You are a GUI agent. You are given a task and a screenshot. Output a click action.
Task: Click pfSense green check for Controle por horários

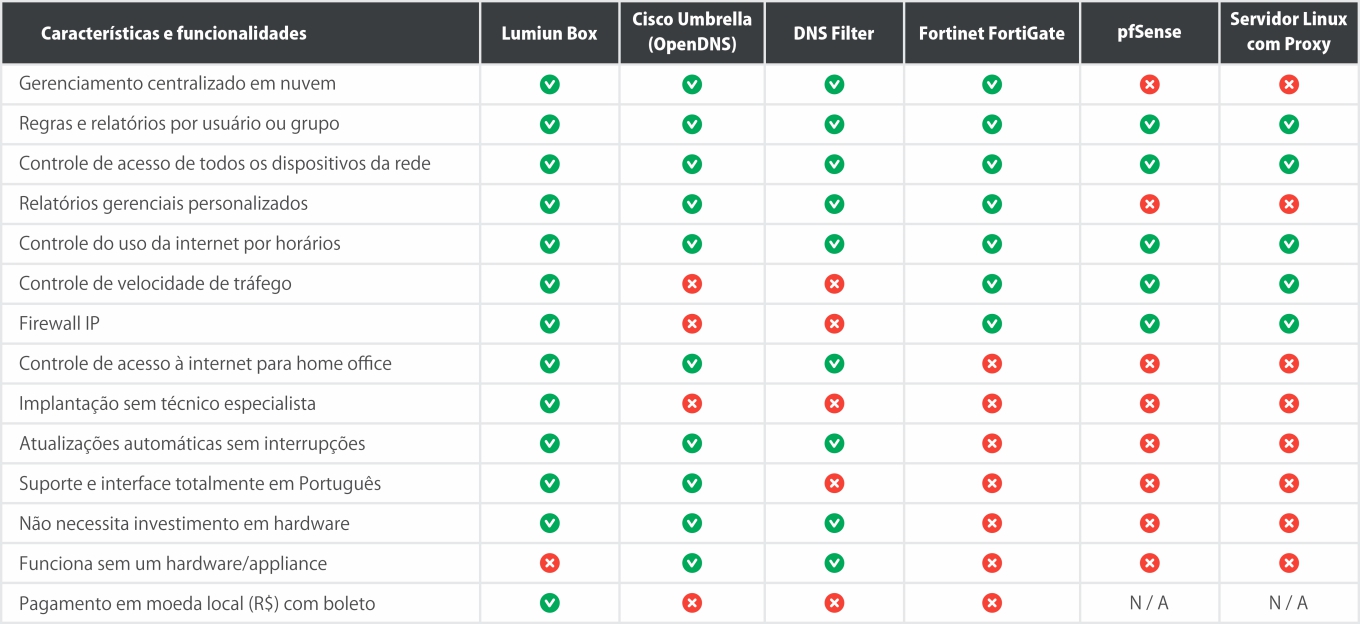point(1149,244)
